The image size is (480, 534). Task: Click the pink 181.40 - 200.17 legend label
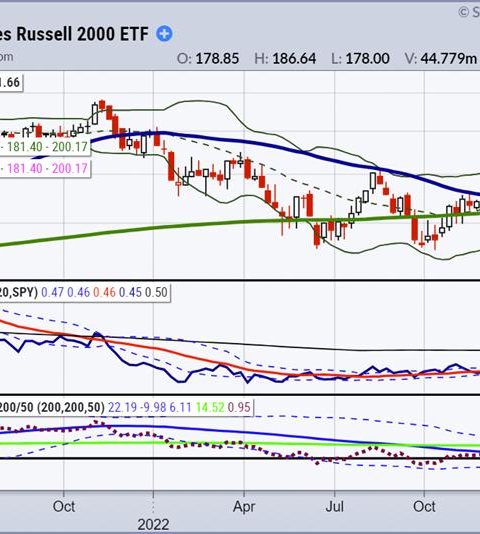pyautogui.click(x=45, y=168)
